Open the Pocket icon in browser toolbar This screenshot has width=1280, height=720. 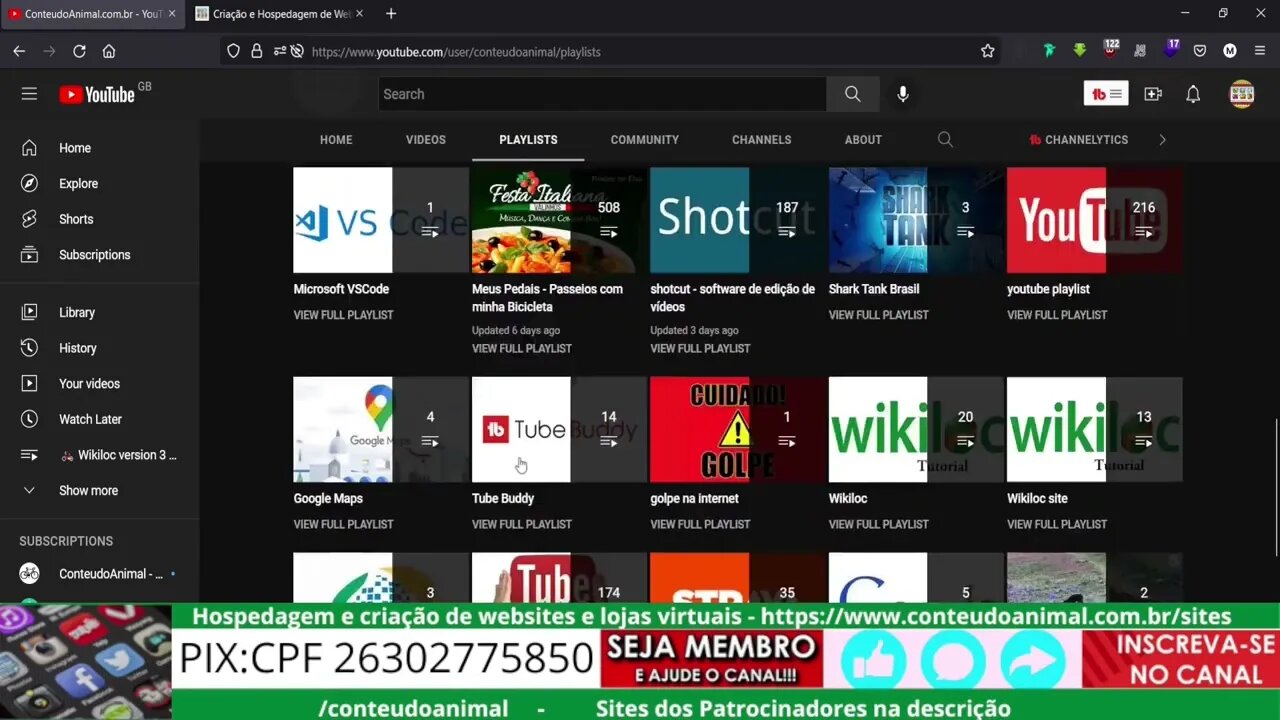coord(1200,51)
